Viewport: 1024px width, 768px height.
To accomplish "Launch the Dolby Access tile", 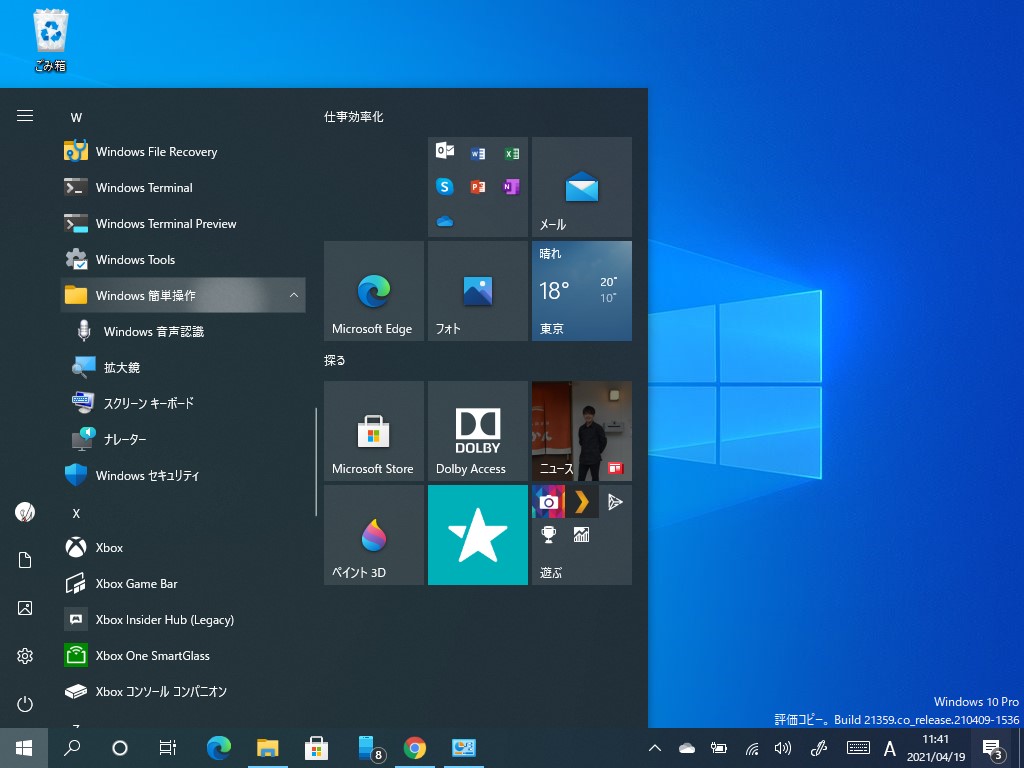I will click(477, 431).
